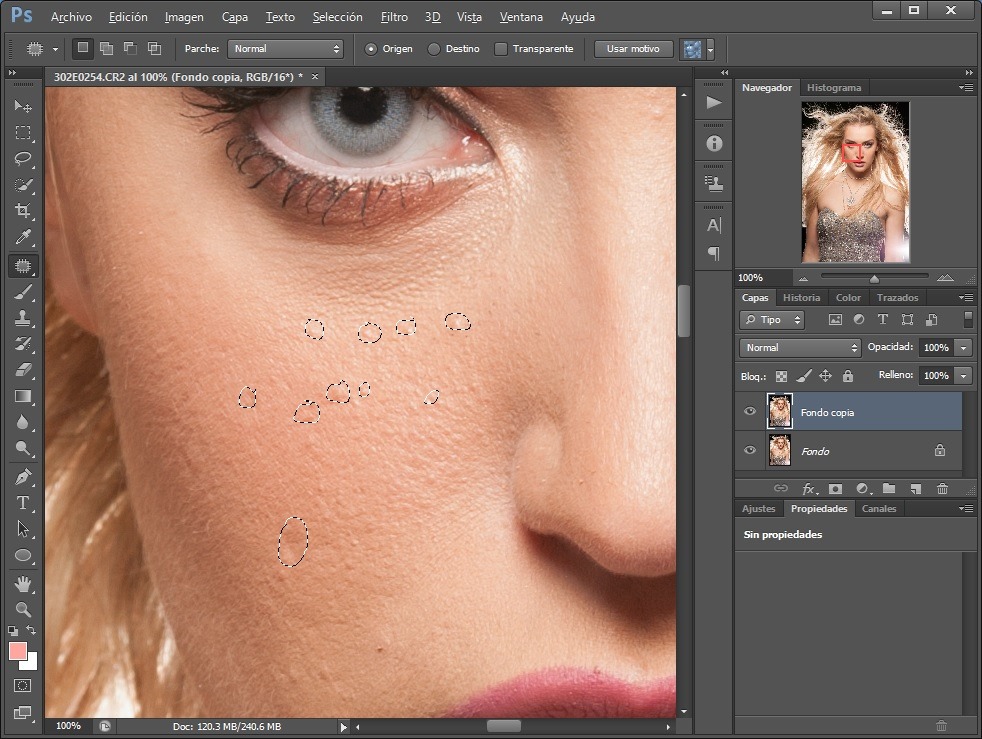Hide the Fondo copia layer
Viewport: 982px width, 739px height.
coord(750,412)
